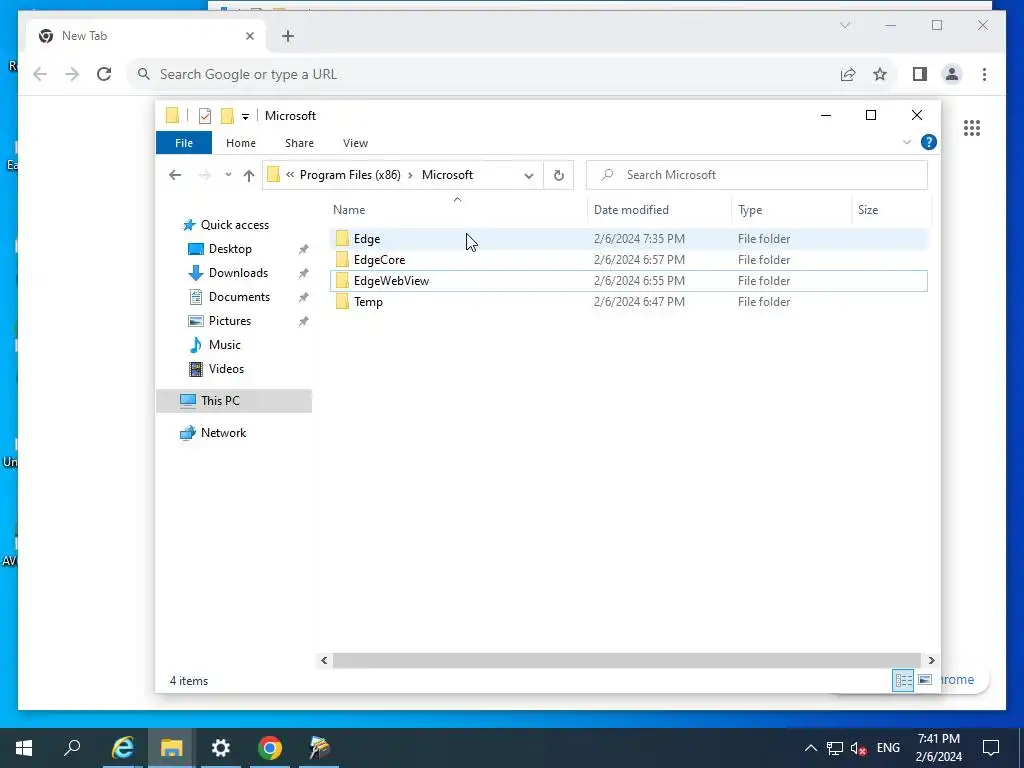
Task: Open the Share ribbon tab
Action: pos(299,143)
